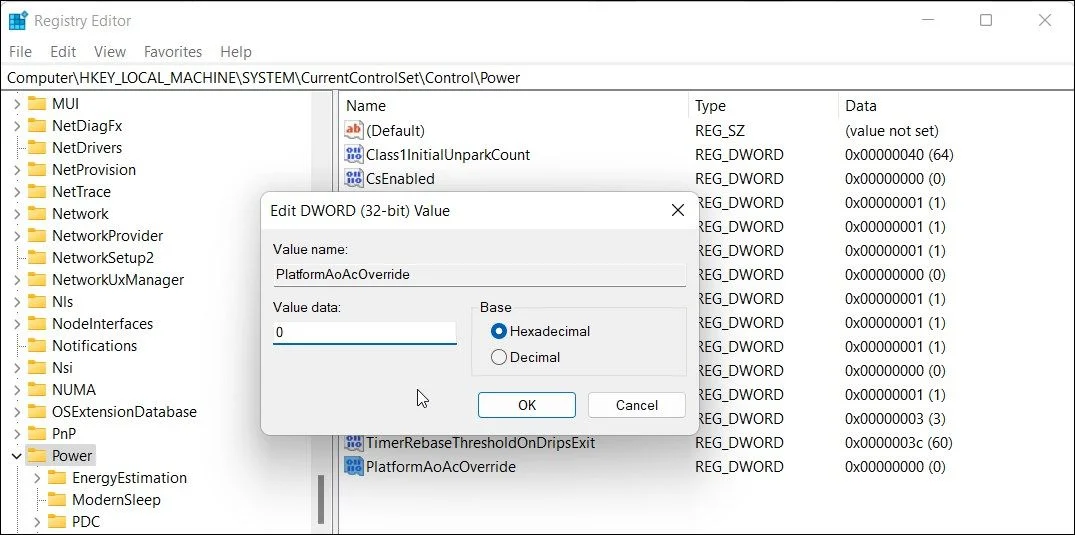The image size is (1075, 535).
Task: Open the View menu
Action: coord(110,51)
